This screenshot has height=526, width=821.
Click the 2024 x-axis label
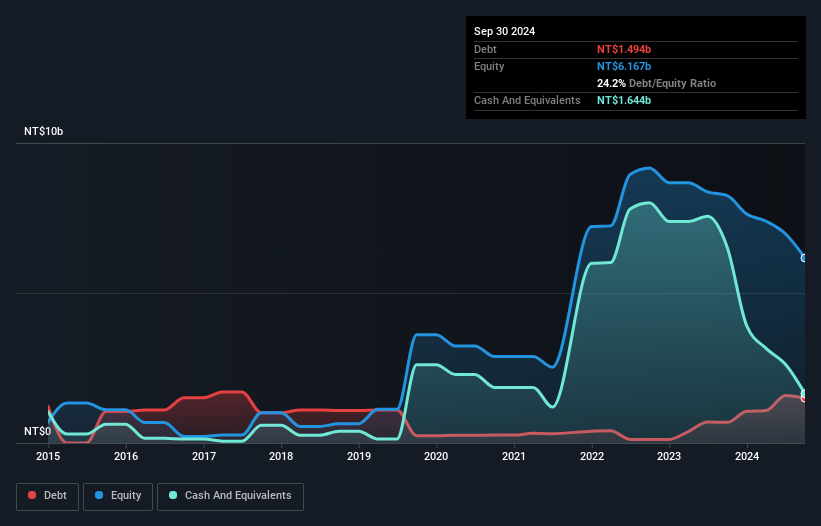(747, 456)
